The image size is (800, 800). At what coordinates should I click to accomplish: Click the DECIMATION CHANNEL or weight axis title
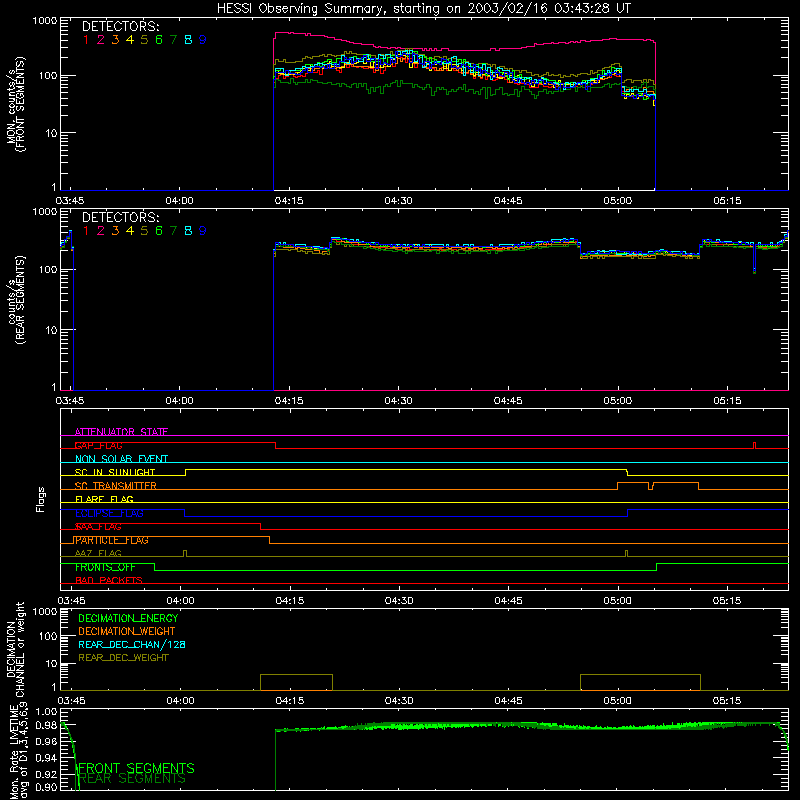15,649
